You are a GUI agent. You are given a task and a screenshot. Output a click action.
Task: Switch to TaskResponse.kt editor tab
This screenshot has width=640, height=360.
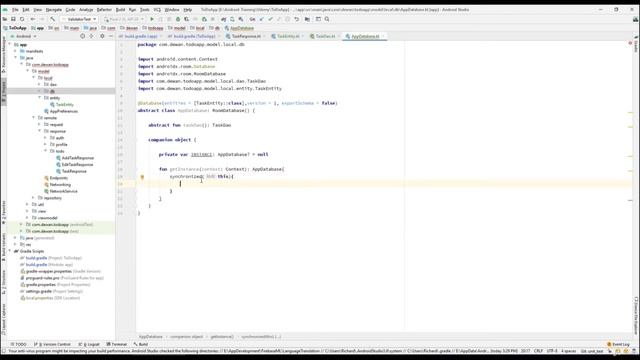(x=246, y=36)
